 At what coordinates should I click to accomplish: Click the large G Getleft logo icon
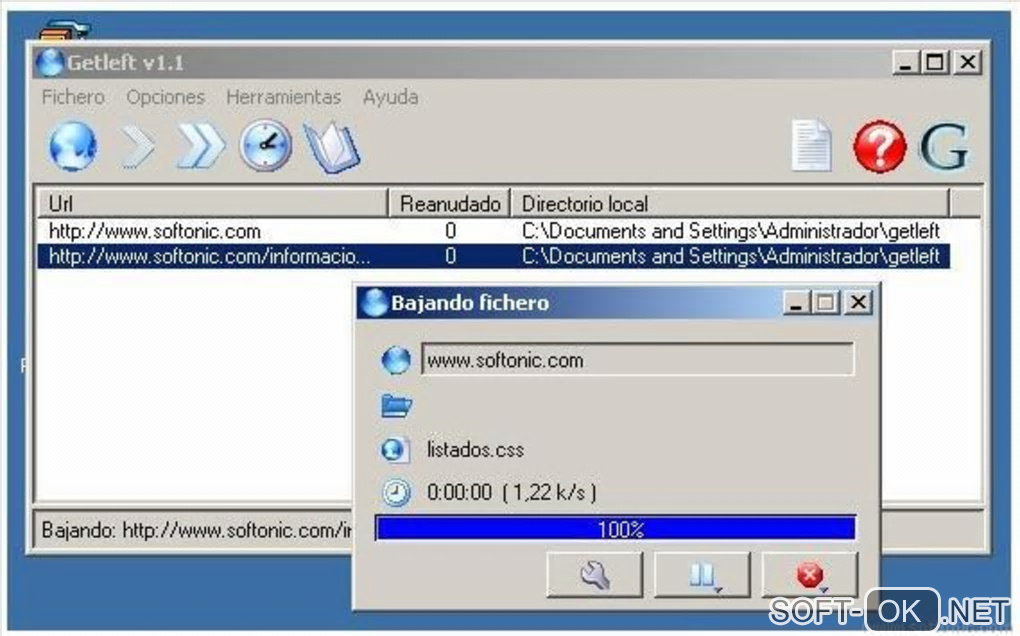click(944, 147)
